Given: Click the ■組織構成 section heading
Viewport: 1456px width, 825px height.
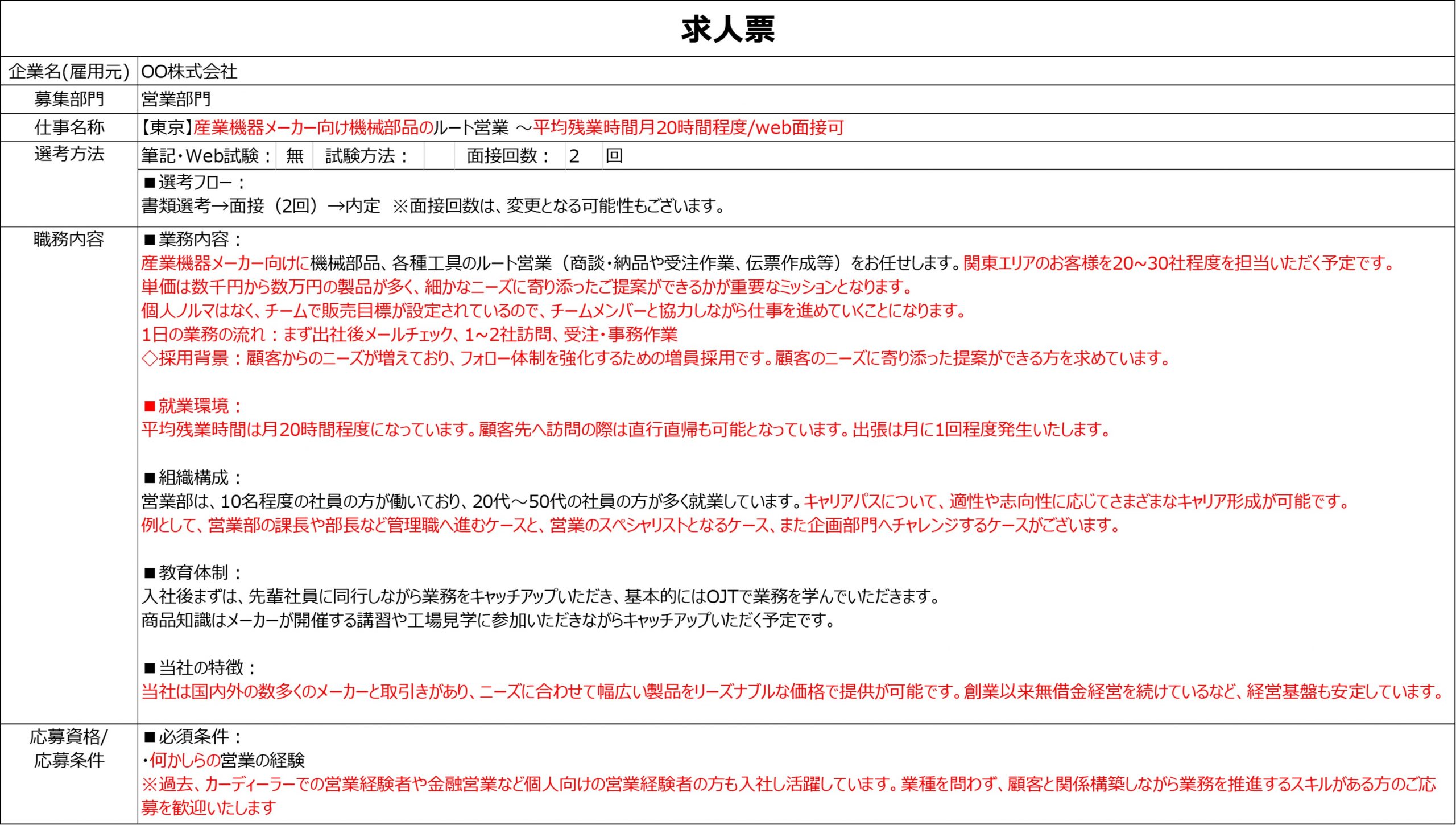Looking at the screenshot, I should click(x=193, y=477).
